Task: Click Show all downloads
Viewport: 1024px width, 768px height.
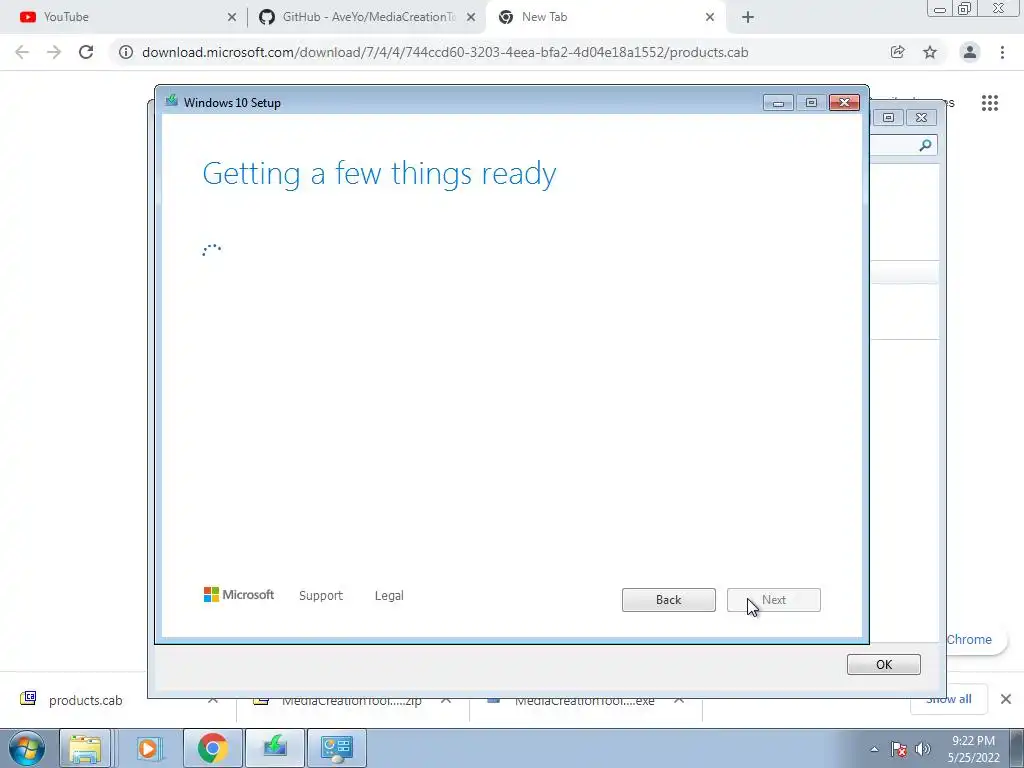Action: point(949,699)
